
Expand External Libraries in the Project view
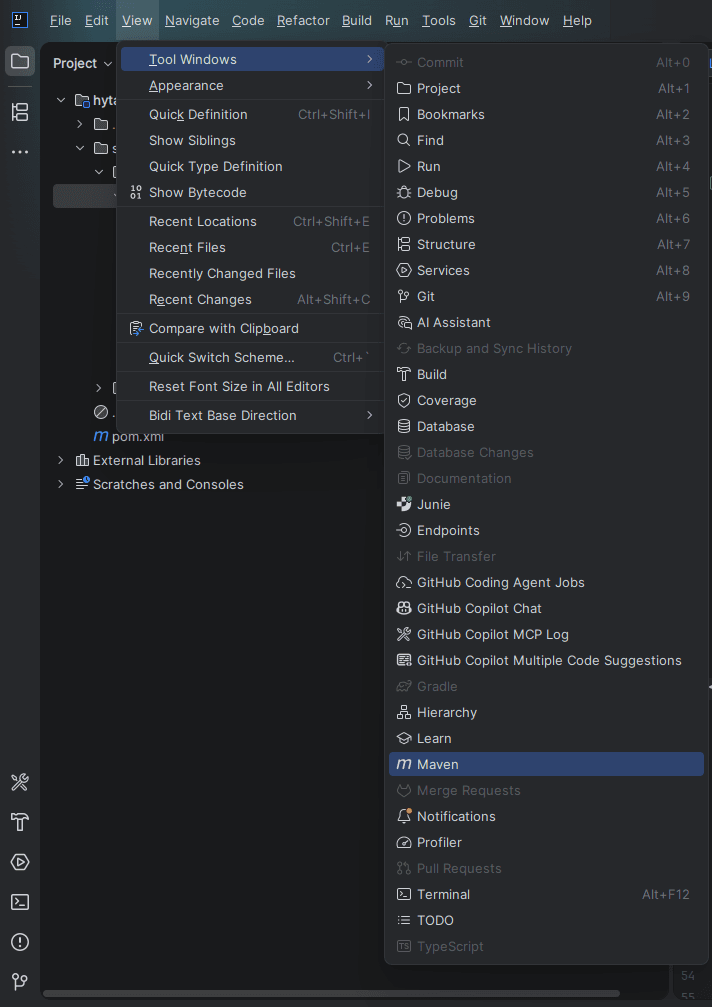(60, 460)
